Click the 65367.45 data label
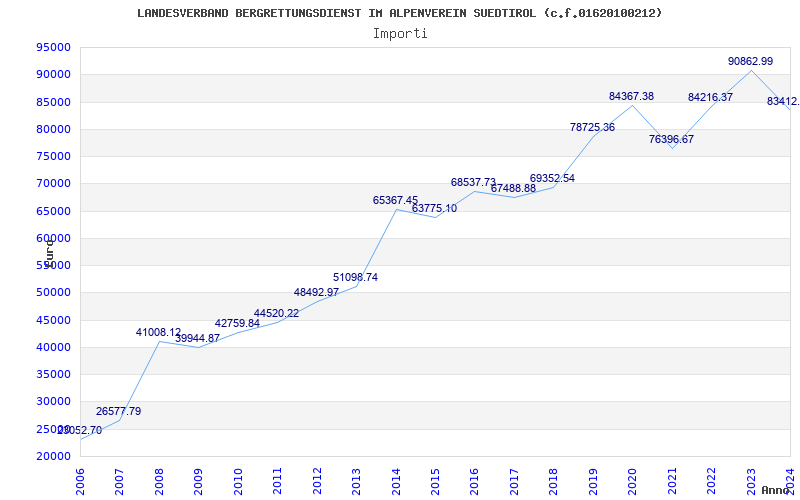Image resolution: width=800 pixels, height=500 pixels. [395, 200]
